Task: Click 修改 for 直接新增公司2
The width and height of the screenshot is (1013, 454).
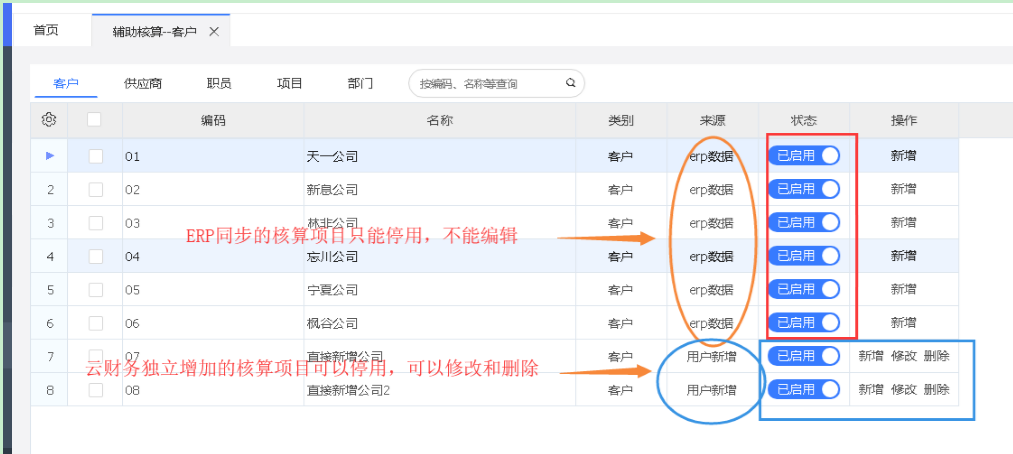Action: (x=904, y=389)
